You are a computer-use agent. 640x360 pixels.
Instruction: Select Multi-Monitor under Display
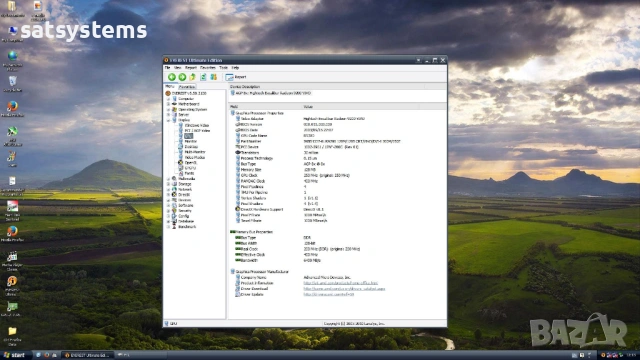[192, 152]
